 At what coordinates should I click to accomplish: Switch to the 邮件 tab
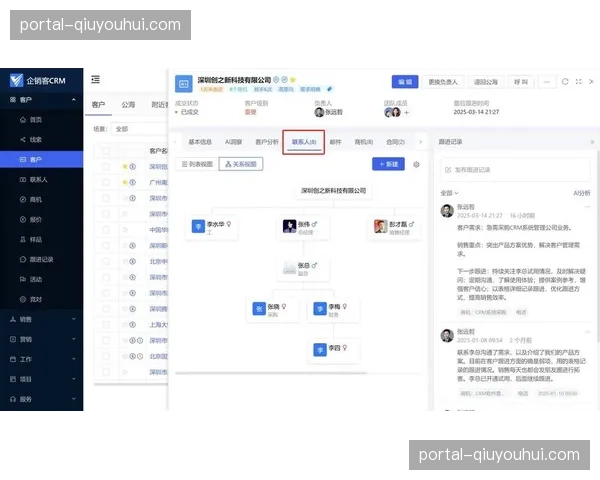click(335, 142)
